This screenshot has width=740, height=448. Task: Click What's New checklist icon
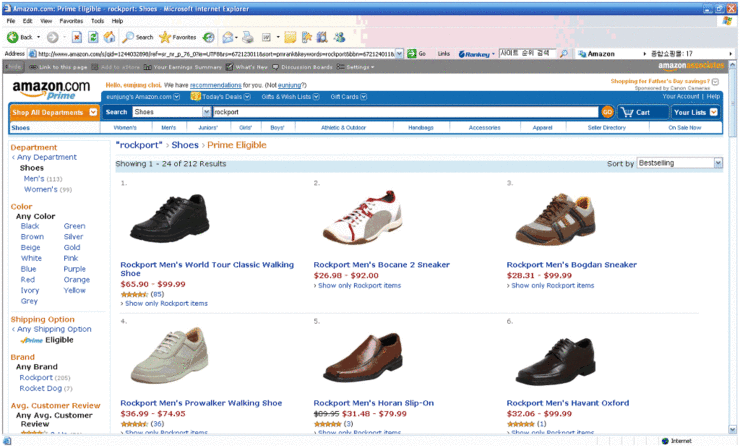229,67
